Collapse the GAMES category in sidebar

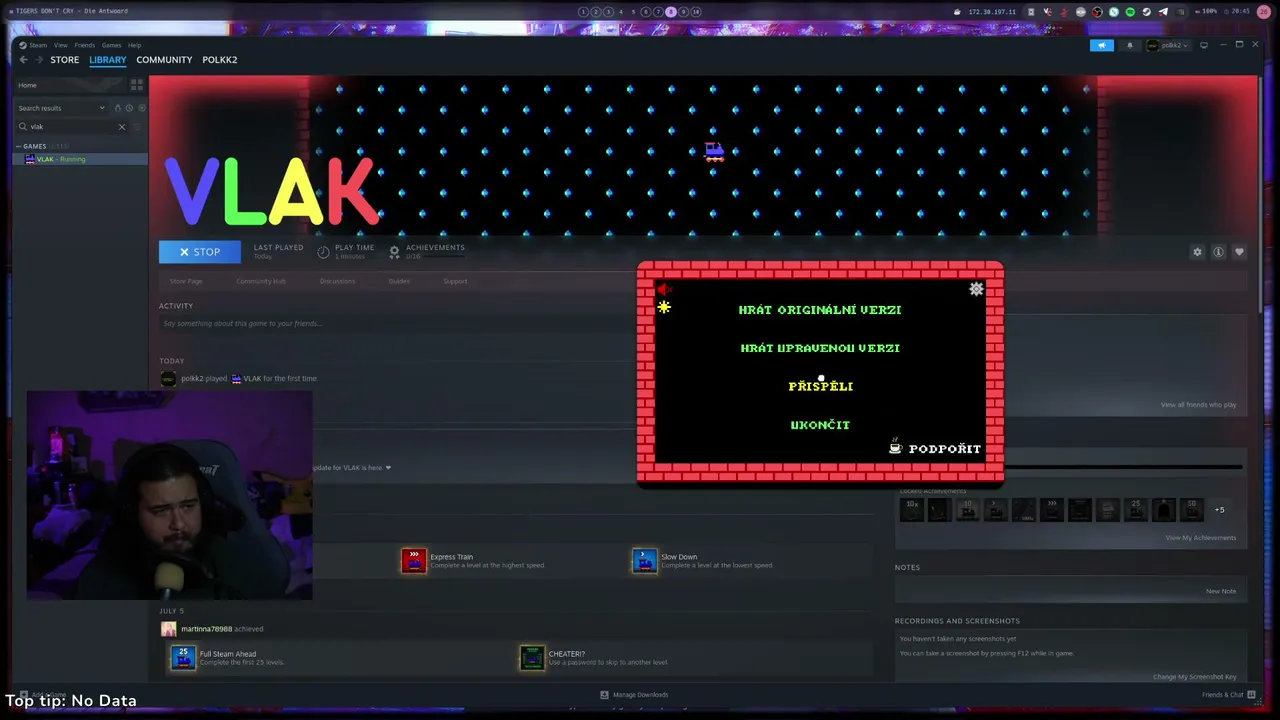point(17,146)
